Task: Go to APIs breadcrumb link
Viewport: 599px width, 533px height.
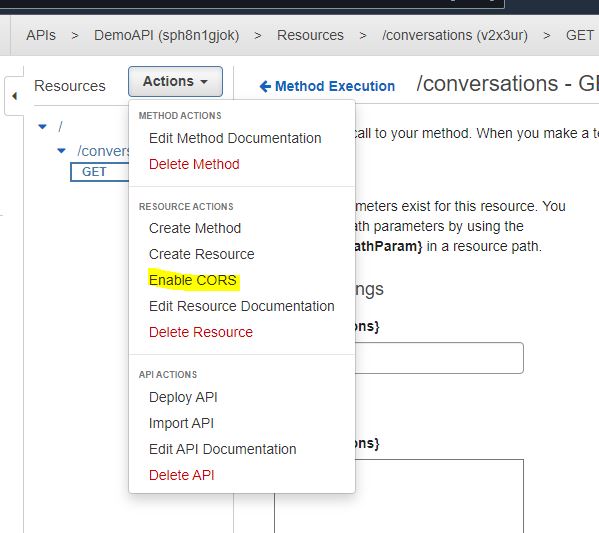Action: coord(41,35)
